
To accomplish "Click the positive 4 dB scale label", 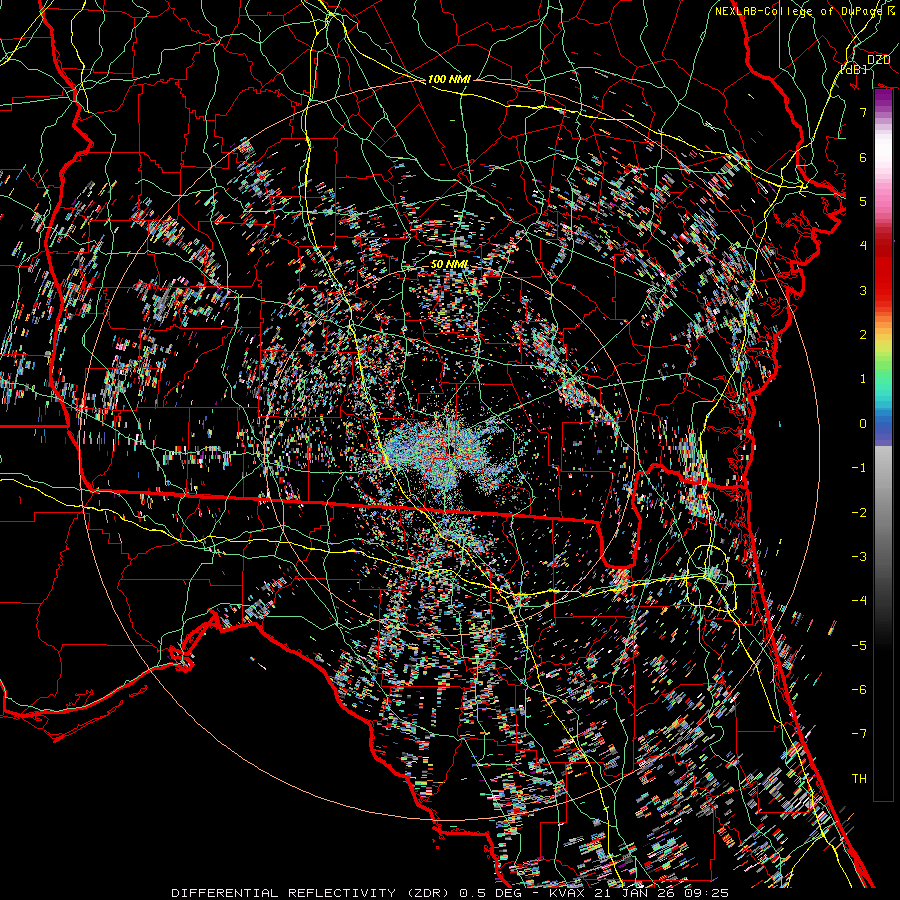I will pos(863,246).
